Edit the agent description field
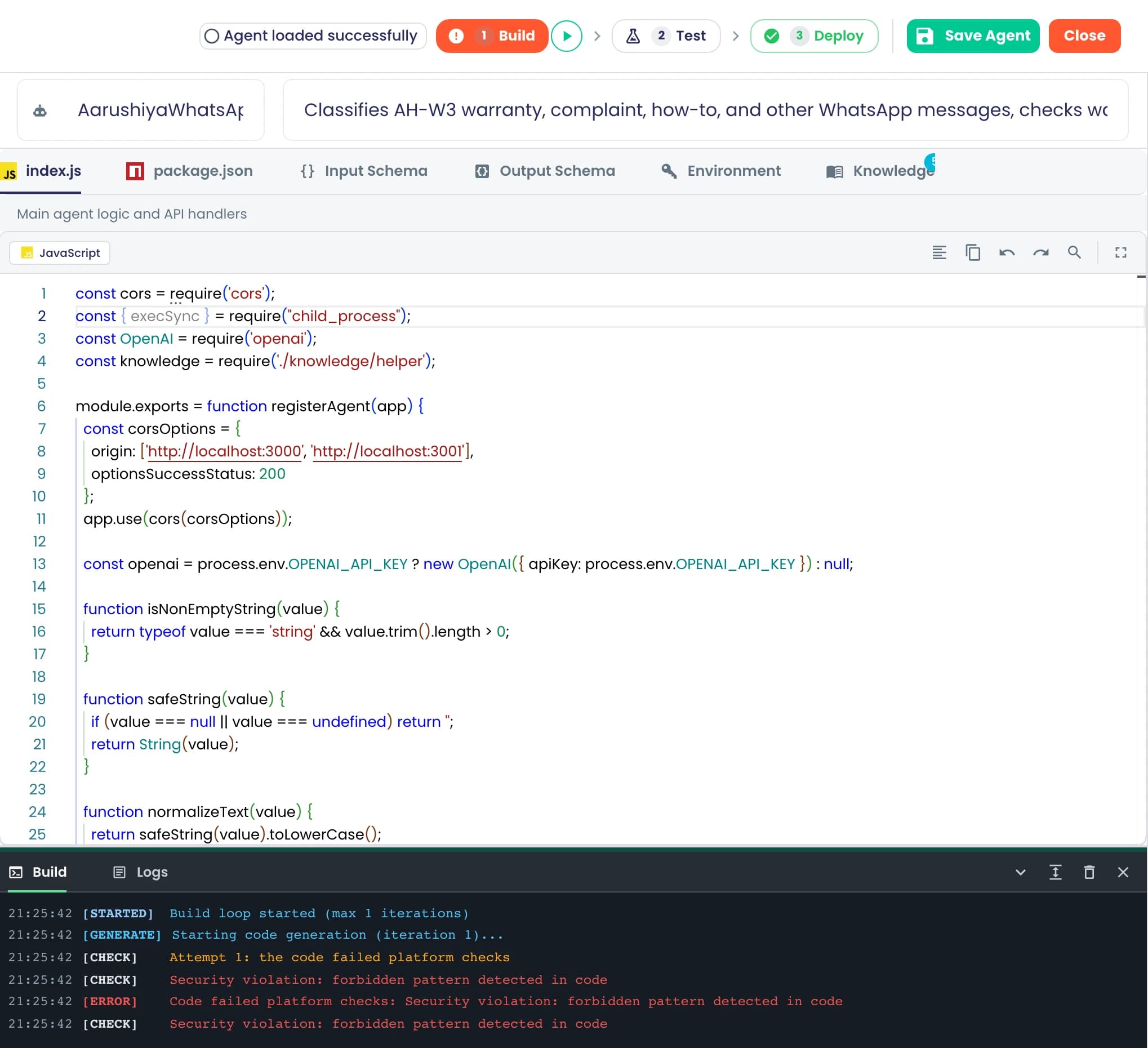Screen dimensions: 1148x1048 [x=705, y=110]
